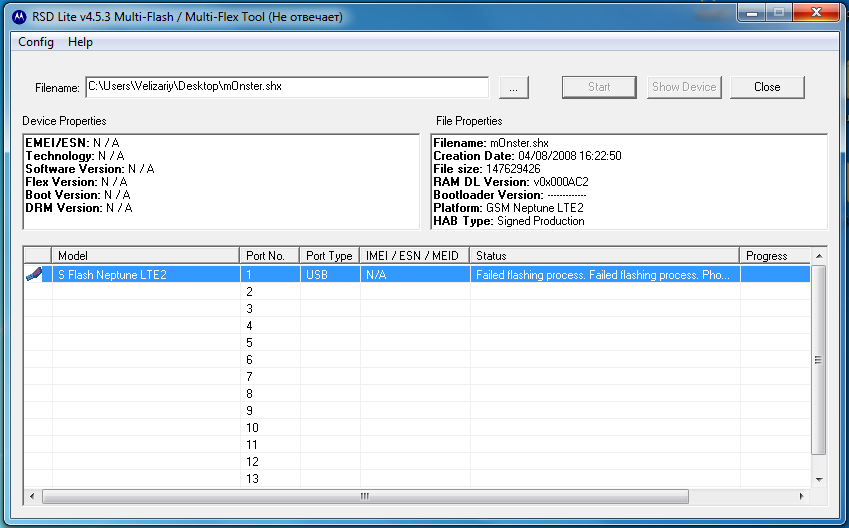
Task: Click the phone icon beside S Flash Neptune LTE2
Action: pos(34,274)
